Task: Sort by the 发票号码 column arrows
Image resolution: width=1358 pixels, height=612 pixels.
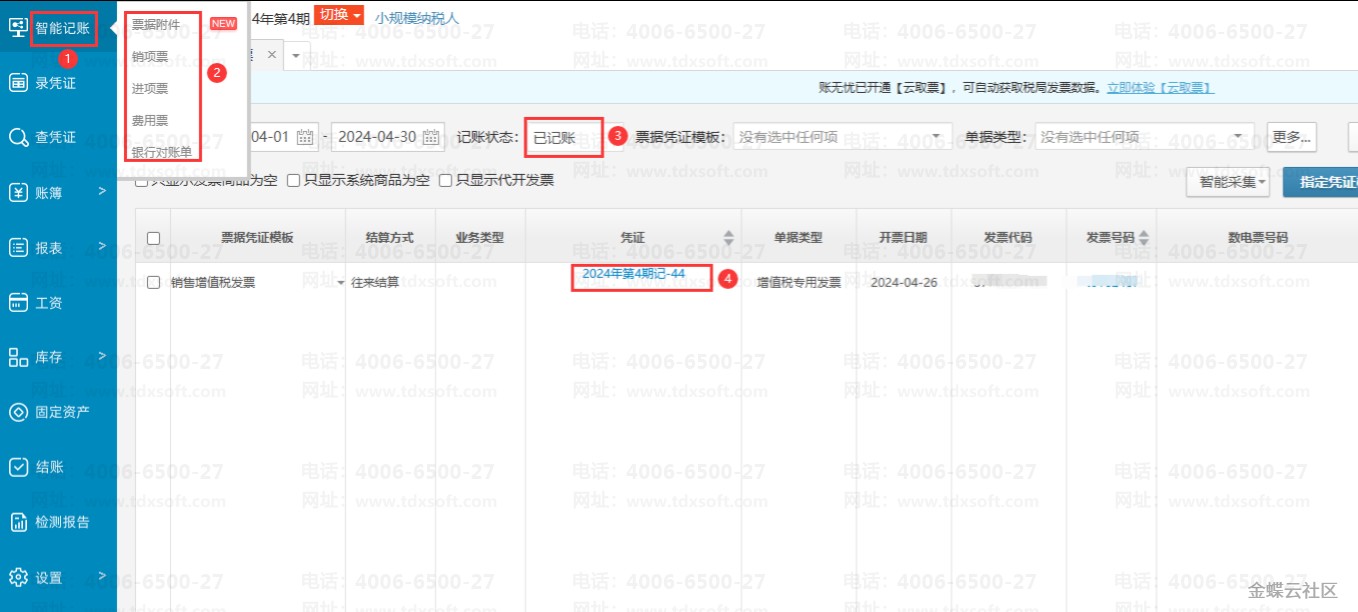Action: (x=1144, y=238)
